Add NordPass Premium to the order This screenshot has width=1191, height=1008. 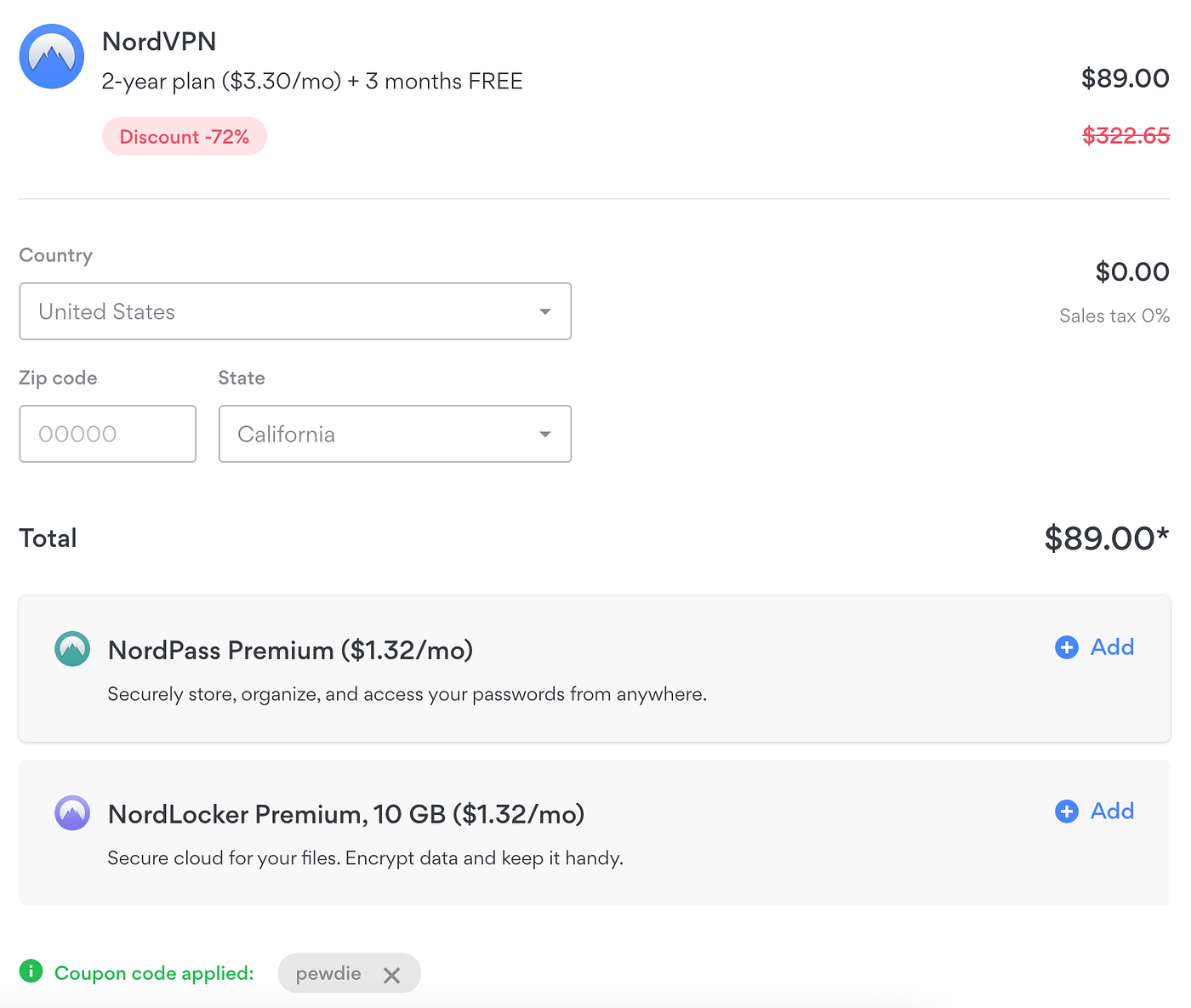(x=1111, y=647)
